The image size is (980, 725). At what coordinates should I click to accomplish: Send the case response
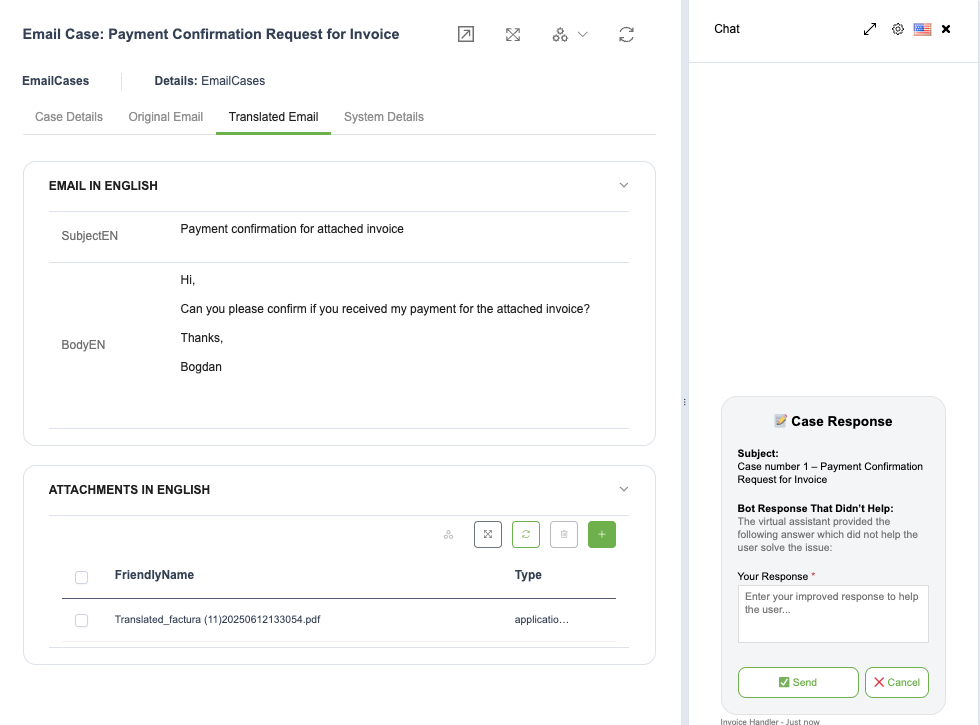(x=798, y=682)
